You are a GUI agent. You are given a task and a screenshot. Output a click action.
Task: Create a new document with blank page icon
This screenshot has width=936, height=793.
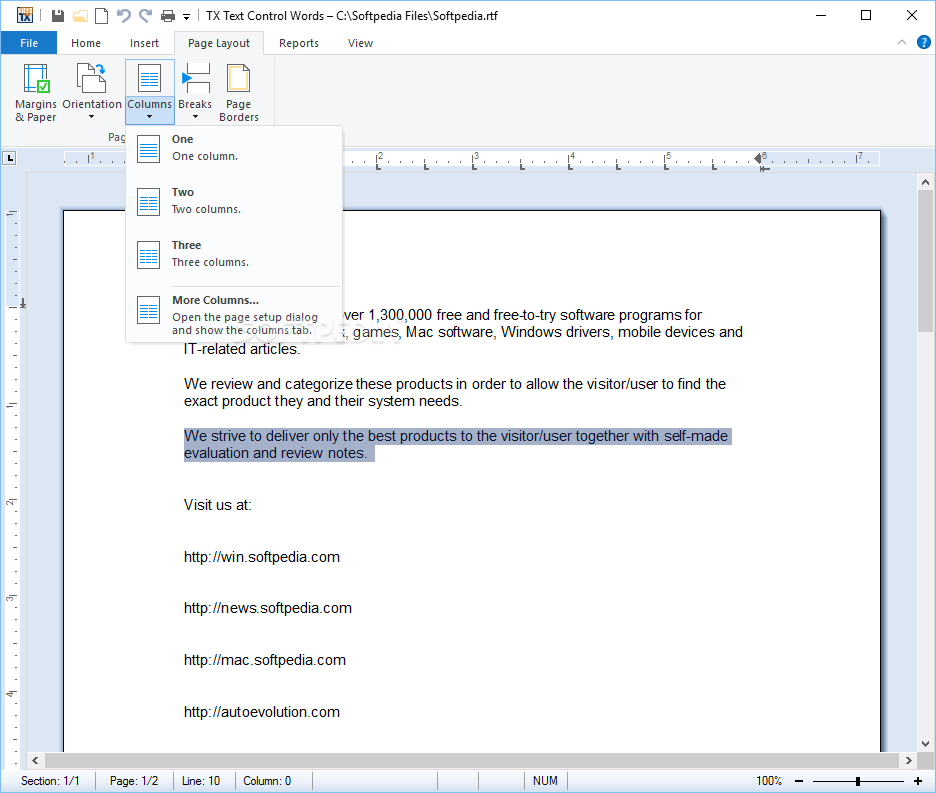(102, 16)
